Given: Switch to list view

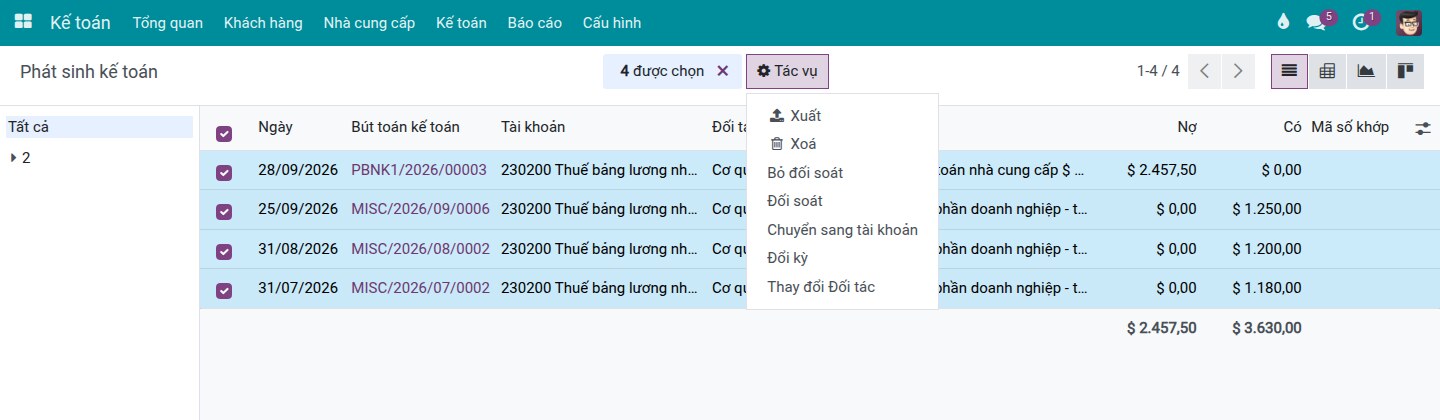Looking at the screenshot, I should tap(1289, 71).
